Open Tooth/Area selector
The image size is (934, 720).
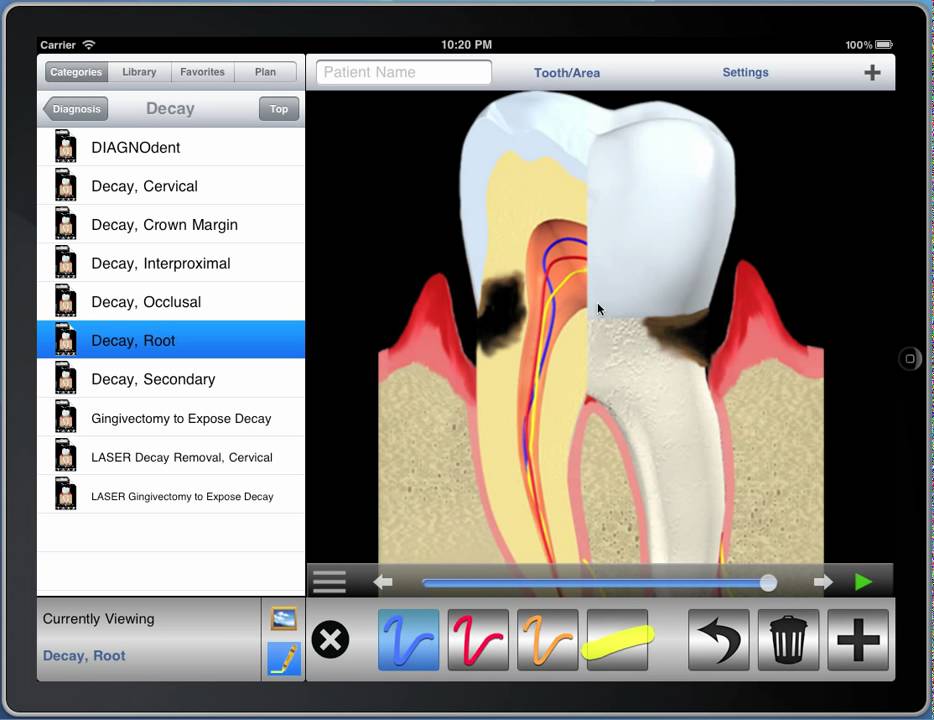[567, 73]
